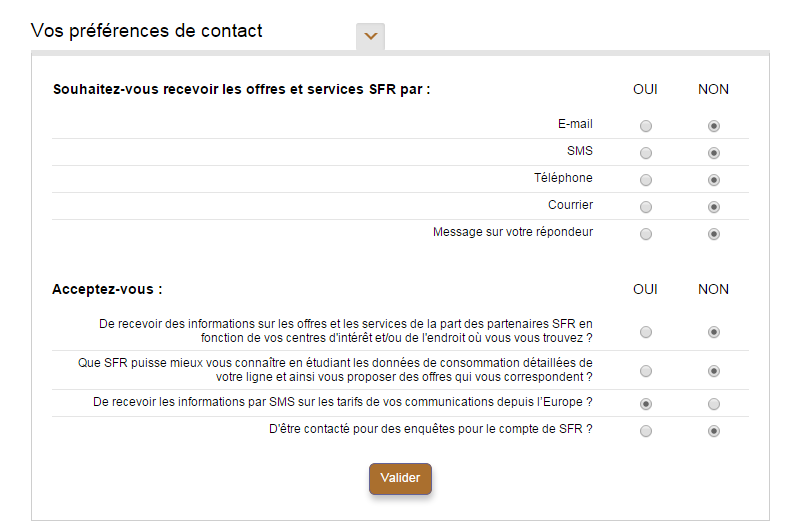Select NON for Téléphone contact

tap(713, 180)
